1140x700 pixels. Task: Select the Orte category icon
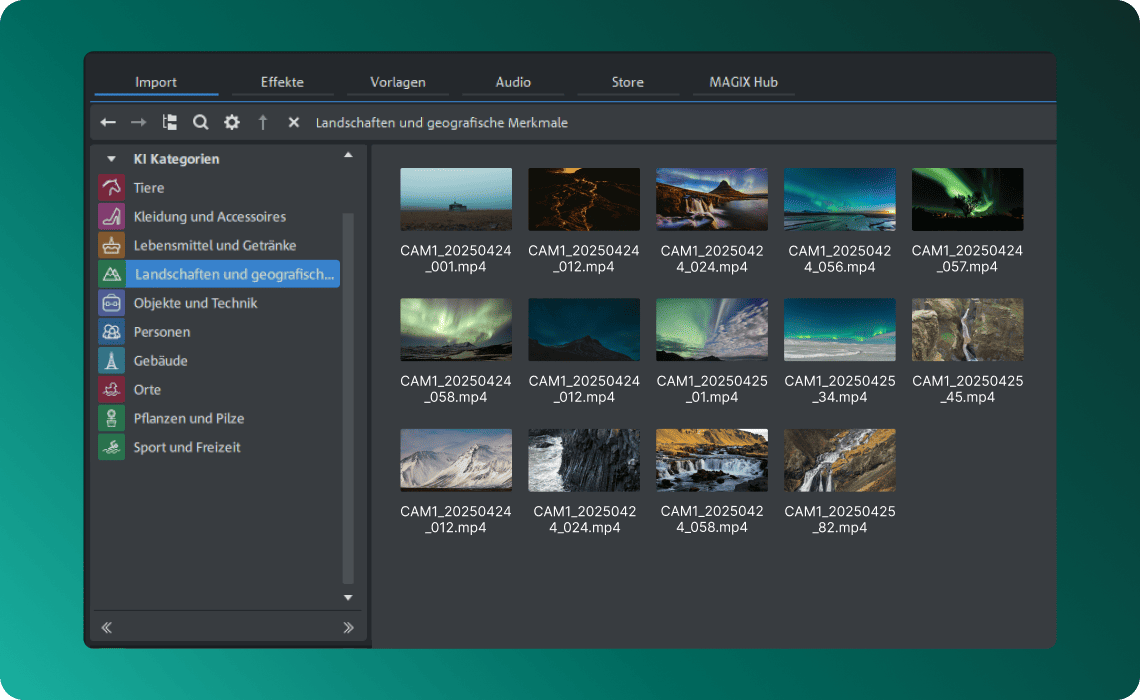111,390
